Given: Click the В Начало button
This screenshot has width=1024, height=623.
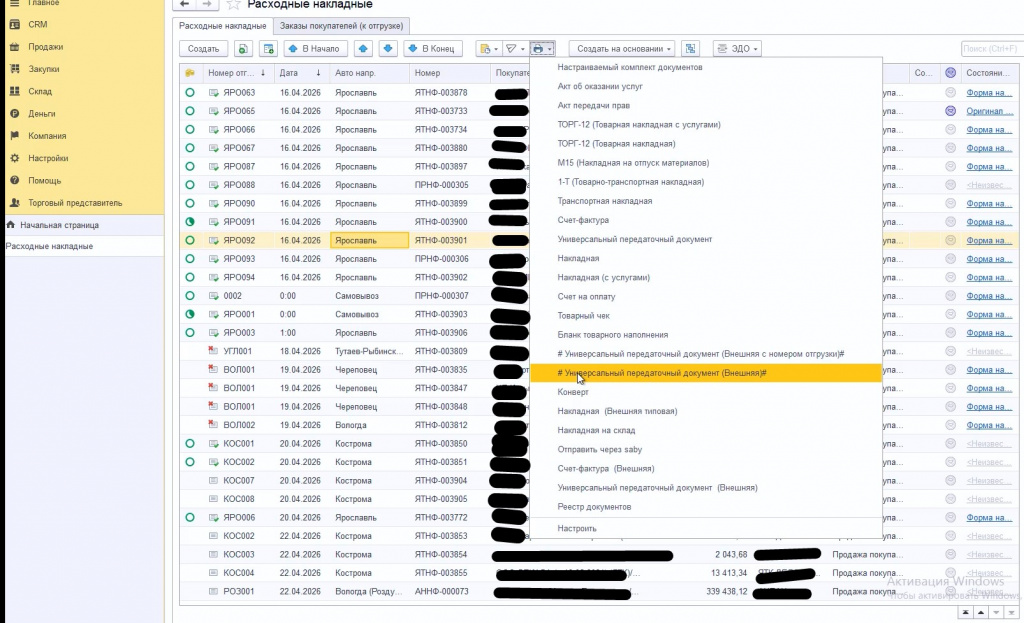Looking at the screenshot, I should pyautogui.click(x=315, y=48).
